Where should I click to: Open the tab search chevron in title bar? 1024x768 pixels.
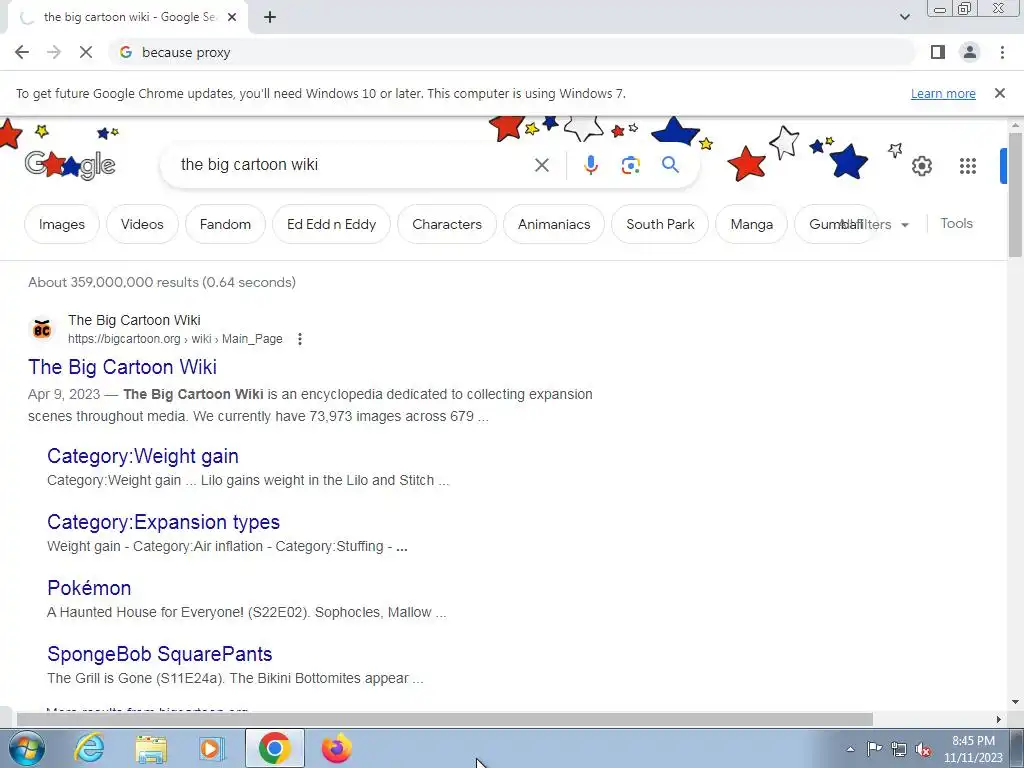pyautogui.click(x=904, y=17)
